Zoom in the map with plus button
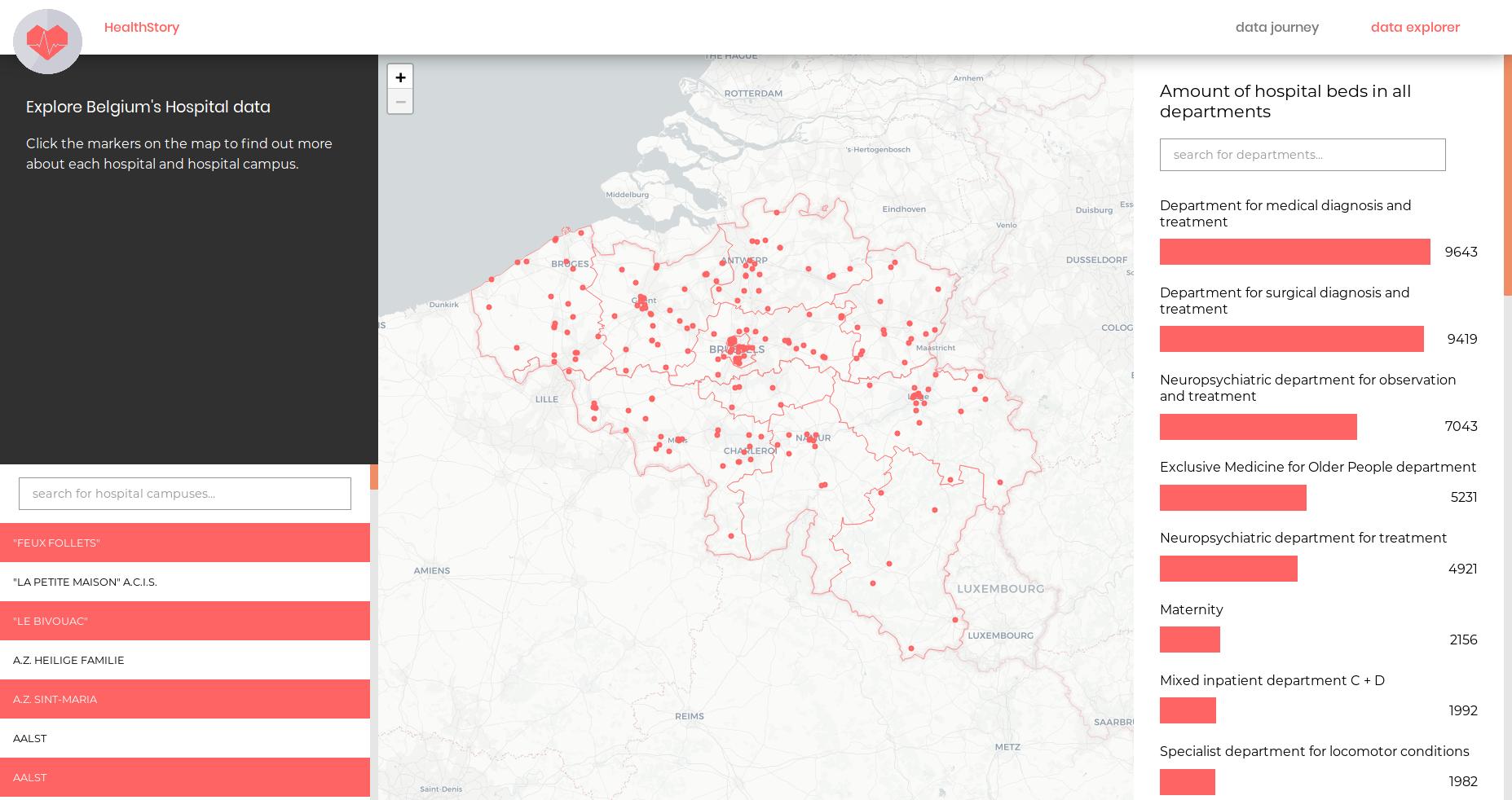Image resolution: width=1512 pixels, height=800 pixels. 400,77
